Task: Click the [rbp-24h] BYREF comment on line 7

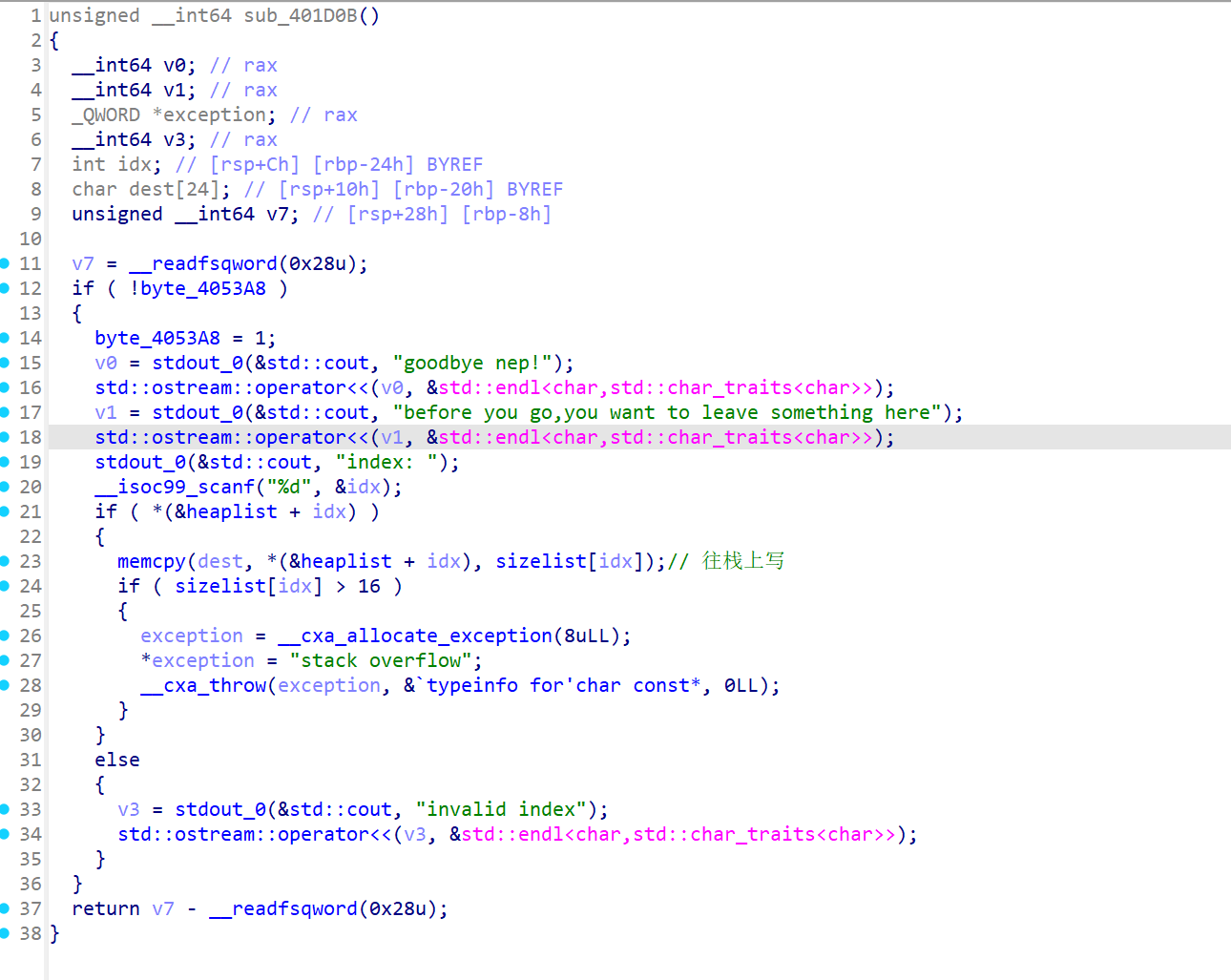Action: (398, 164)
